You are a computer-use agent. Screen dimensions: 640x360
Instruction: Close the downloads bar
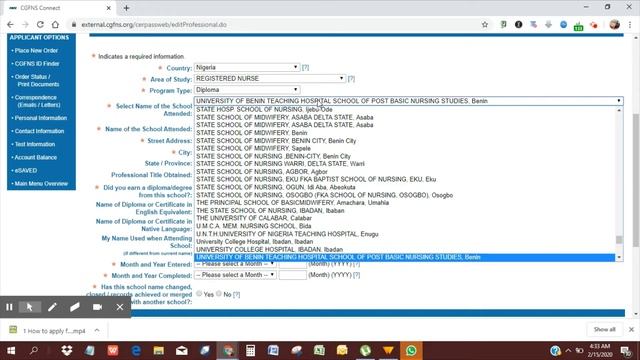pos(631,329)
